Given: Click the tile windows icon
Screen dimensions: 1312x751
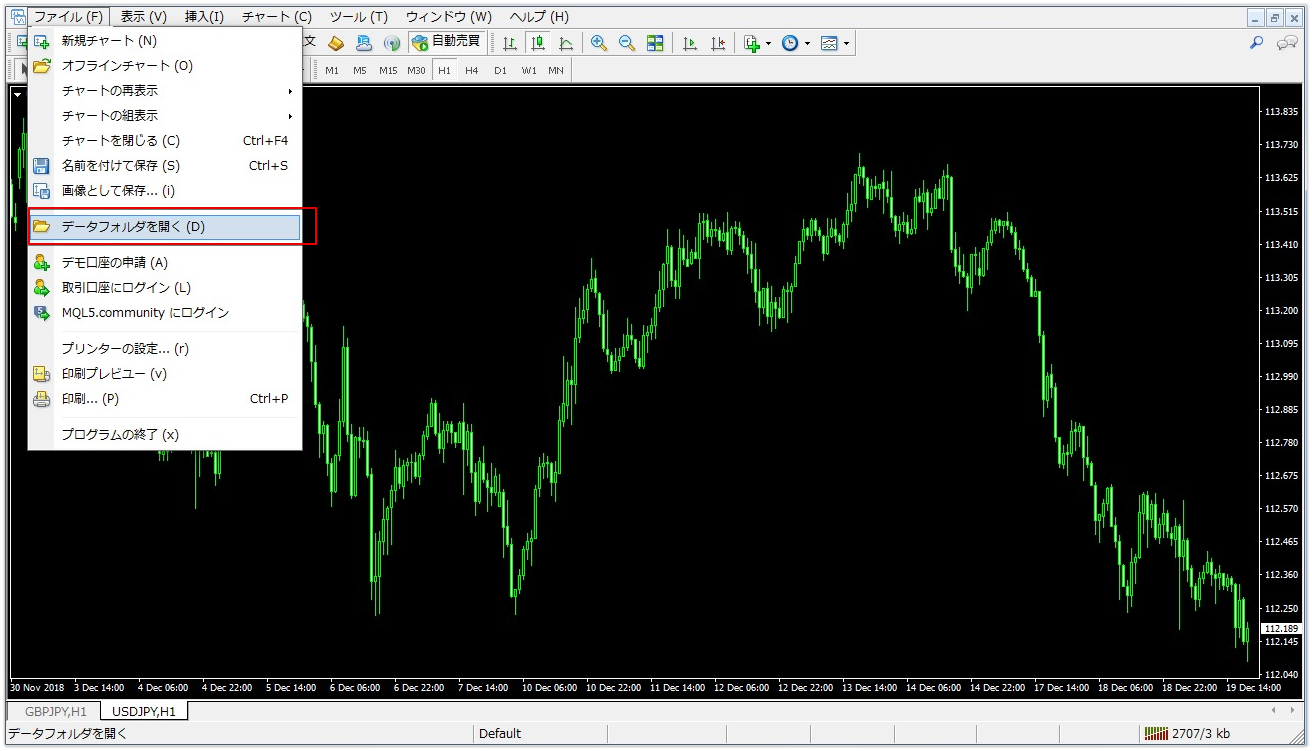Looking at the screenshot, I should coord(655,43).
